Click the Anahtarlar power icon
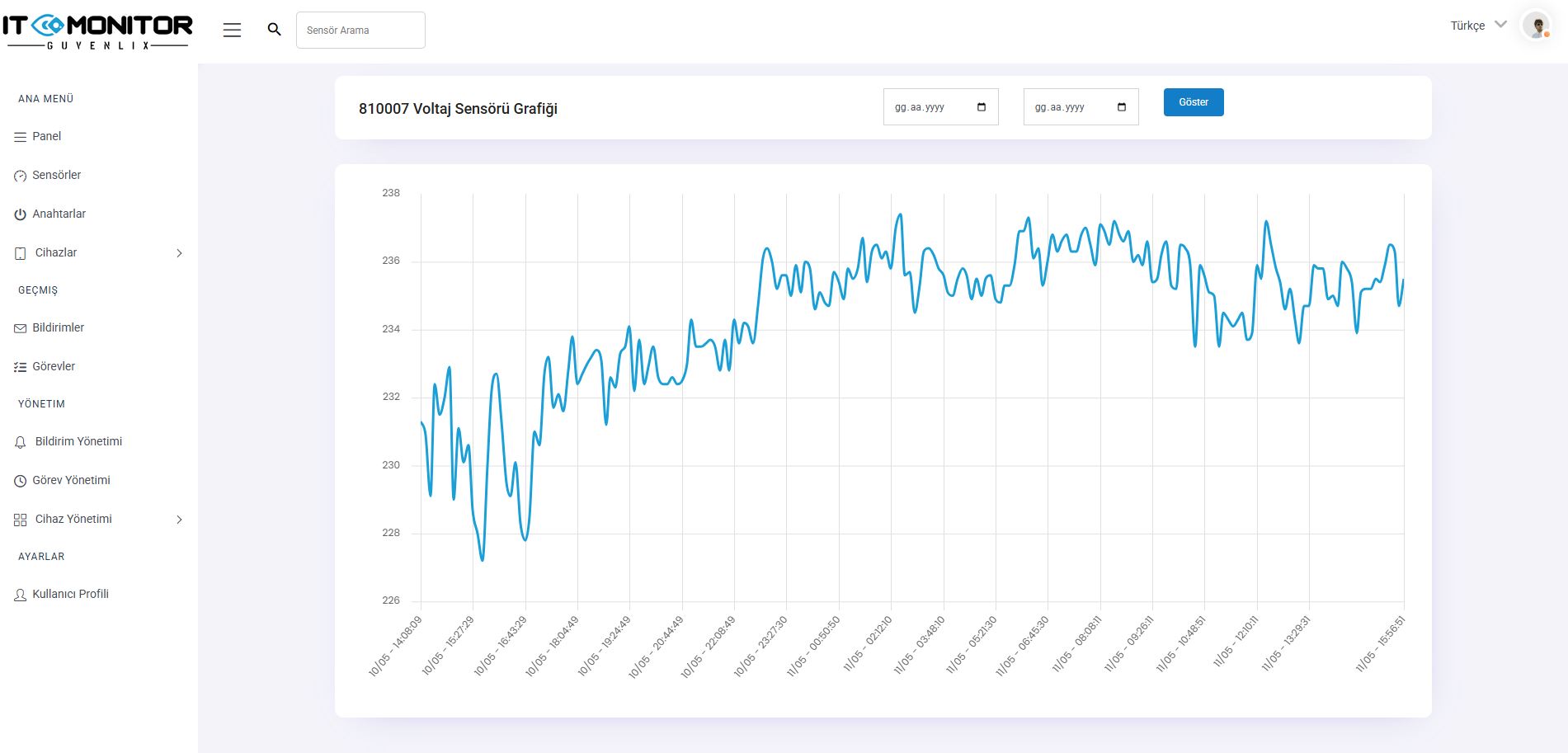Image resolution: width=1568 pixels, height=753 pixels. tap(21, 214)
